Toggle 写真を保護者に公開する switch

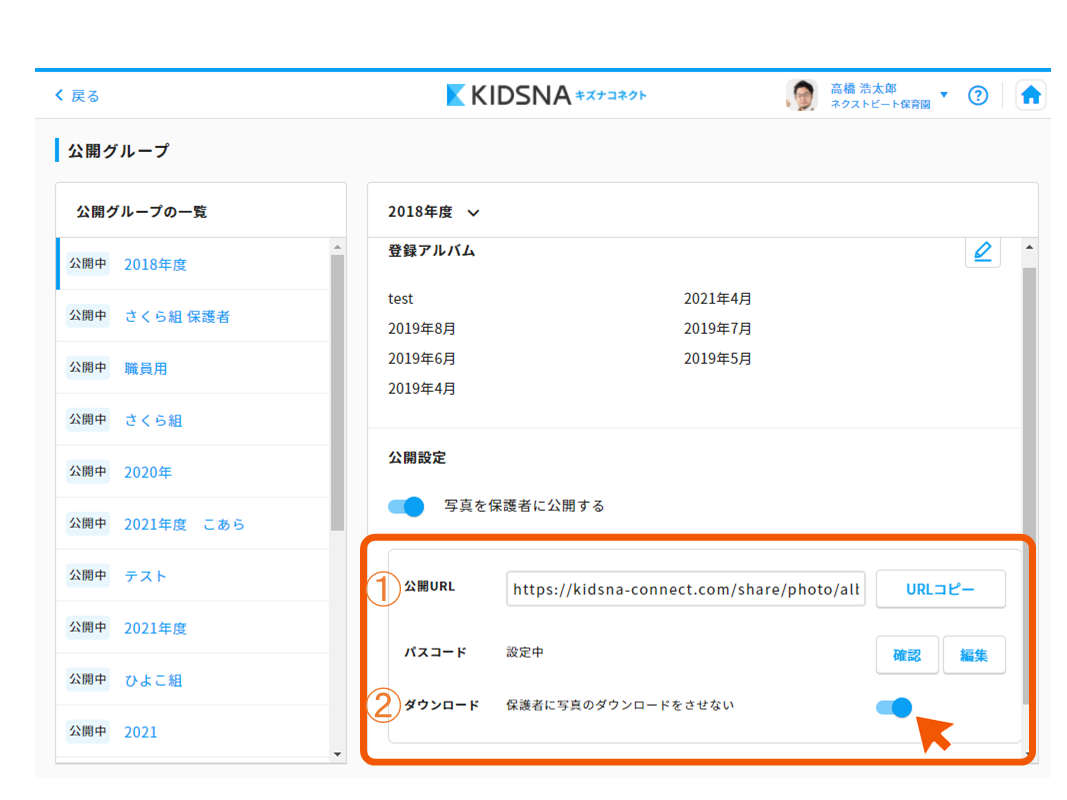tap(406, 506)
